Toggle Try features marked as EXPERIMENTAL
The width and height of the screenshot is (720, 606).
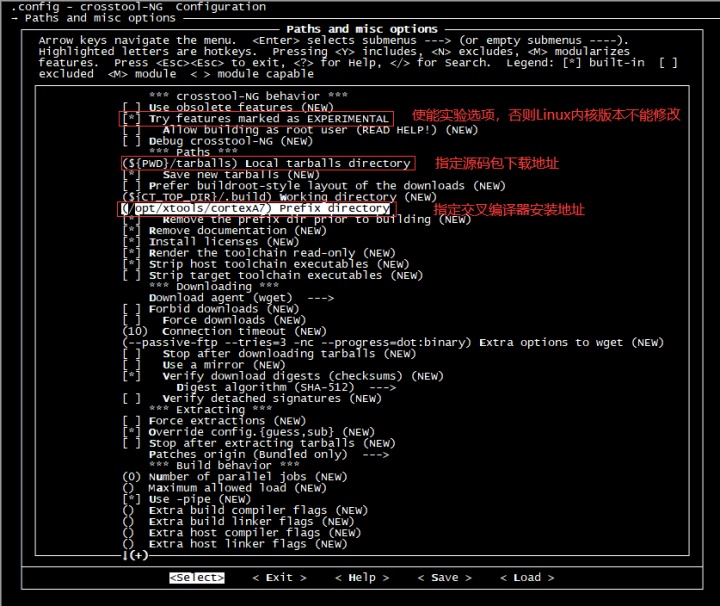coord(256,119)
